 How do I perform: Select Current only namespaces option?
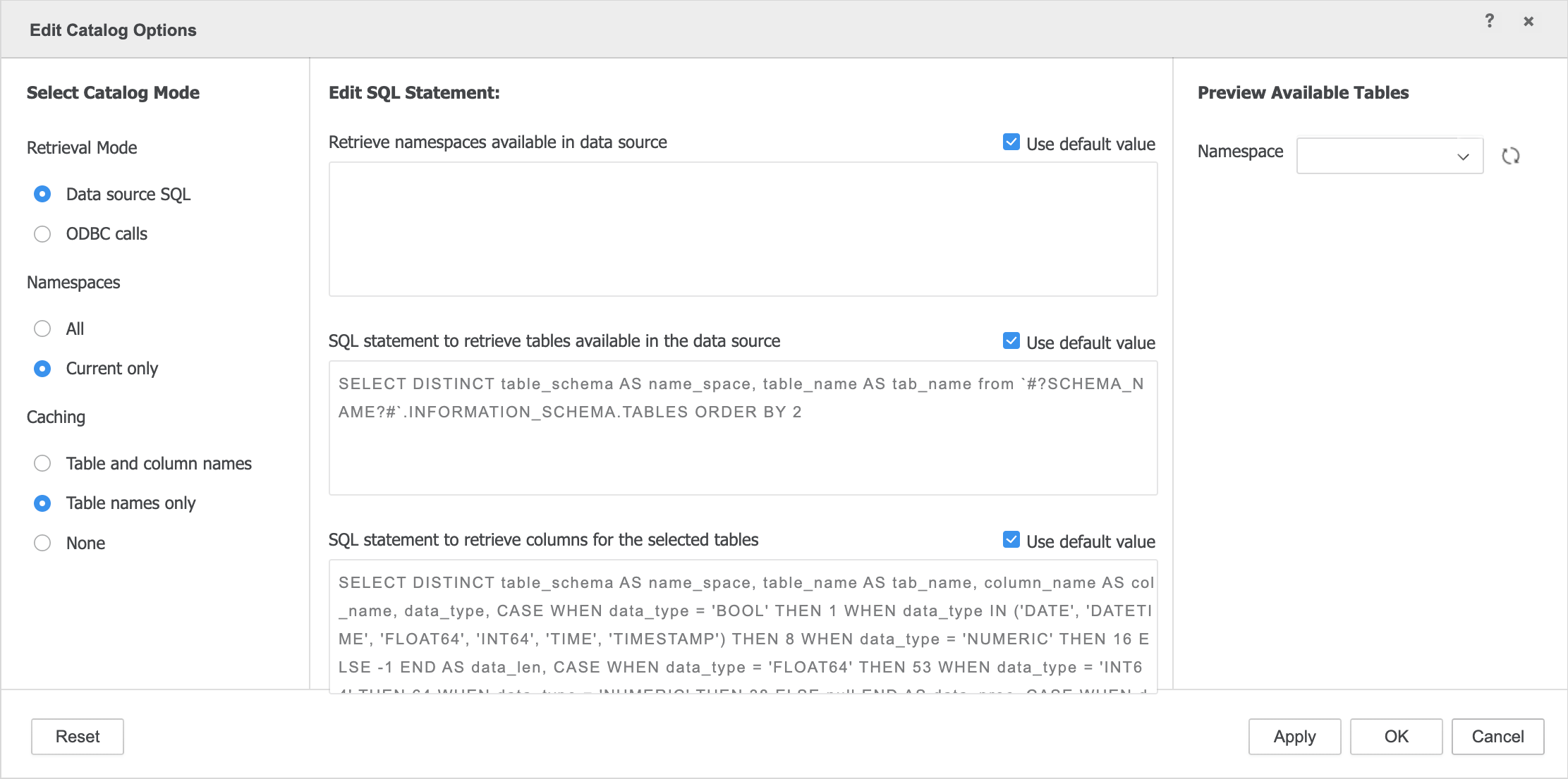(x=42, y=369)
